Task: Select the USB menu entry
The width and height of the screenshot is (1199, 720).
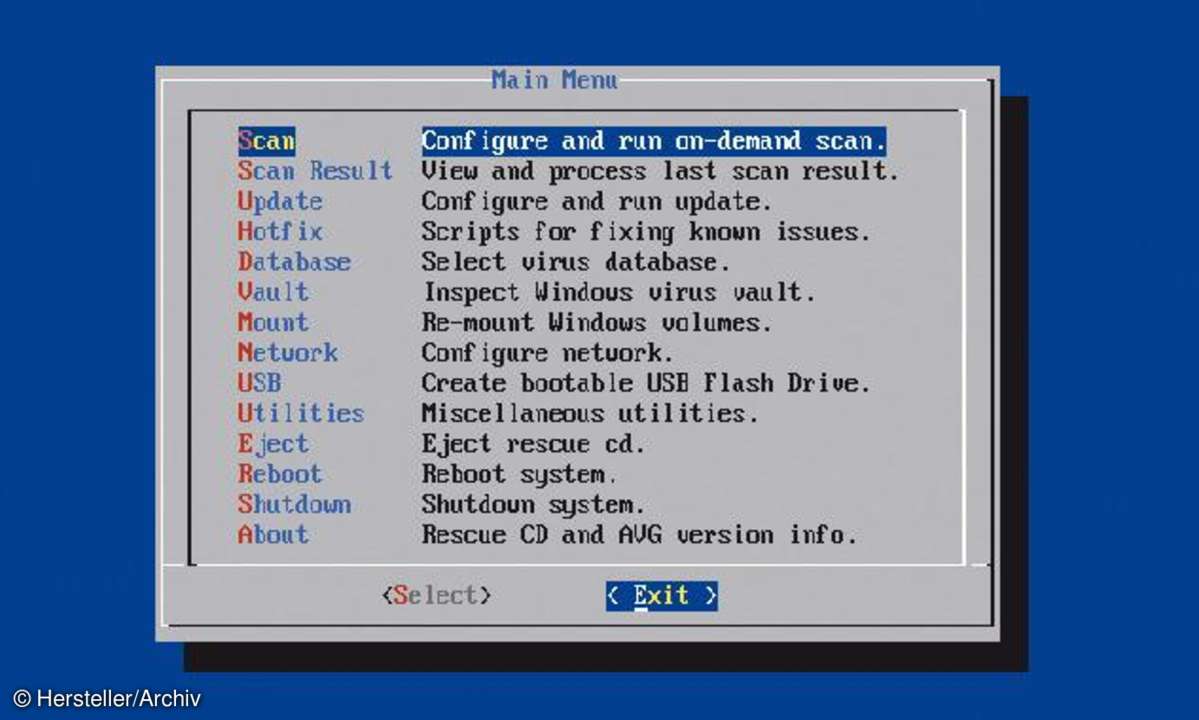Action: (259, 383)
